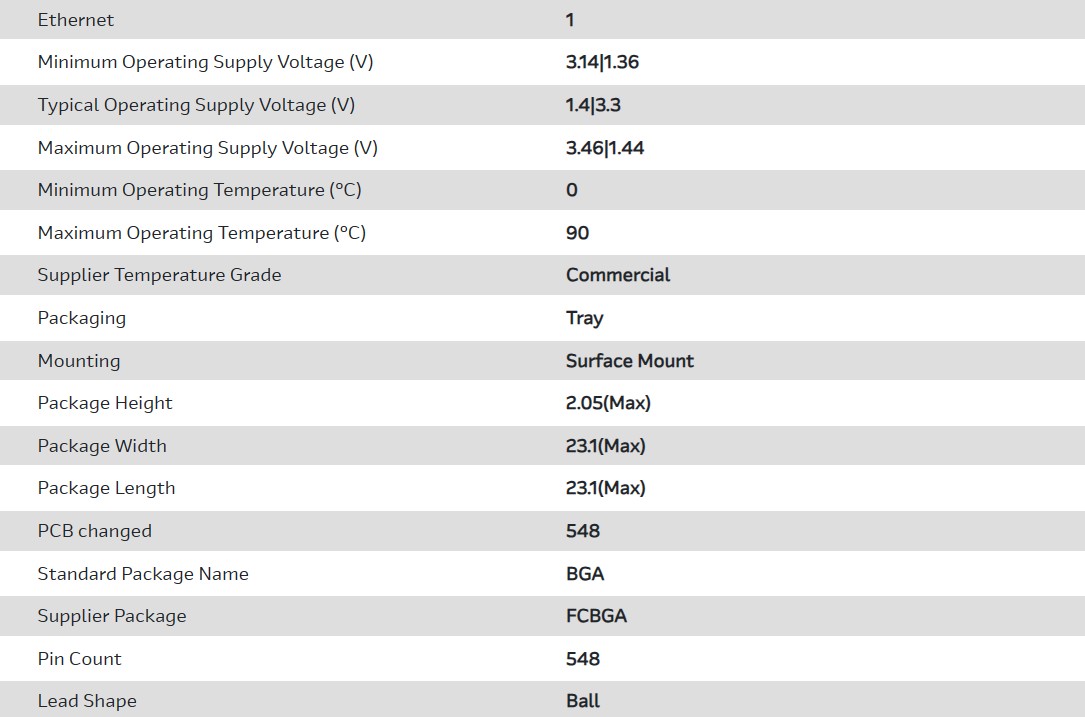Screen dimensions: 1085x717
Task: Click the Package Width label
Action: click(x=102, y=446)
